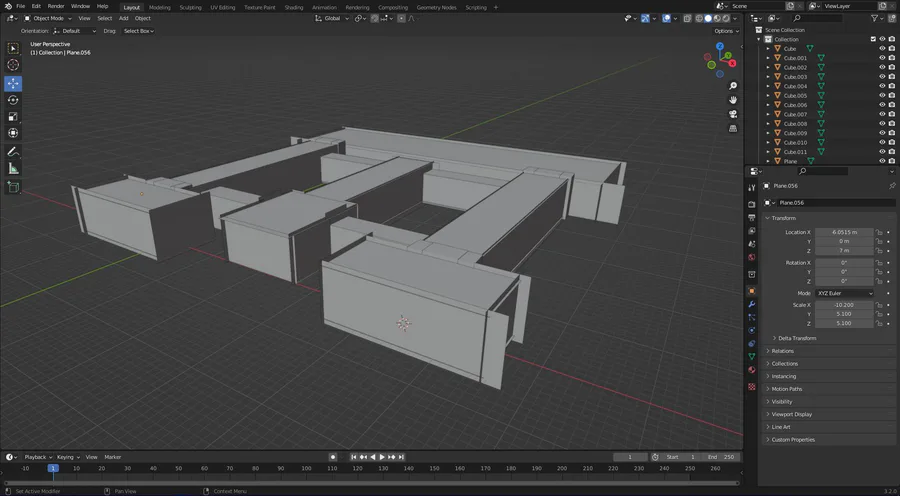900x496 pixels.
Task: Open the Global transform orientation dropdown
Action: tap(332, 18)
